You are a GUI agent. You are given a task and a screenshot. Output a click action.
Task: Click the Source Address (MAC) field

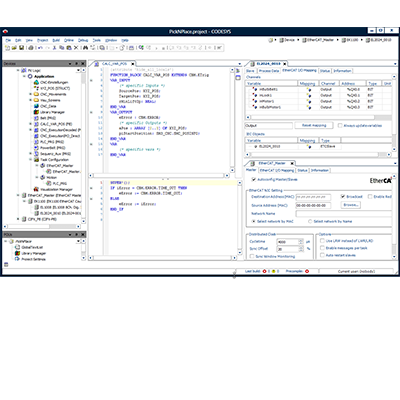[x=313, y=205]
